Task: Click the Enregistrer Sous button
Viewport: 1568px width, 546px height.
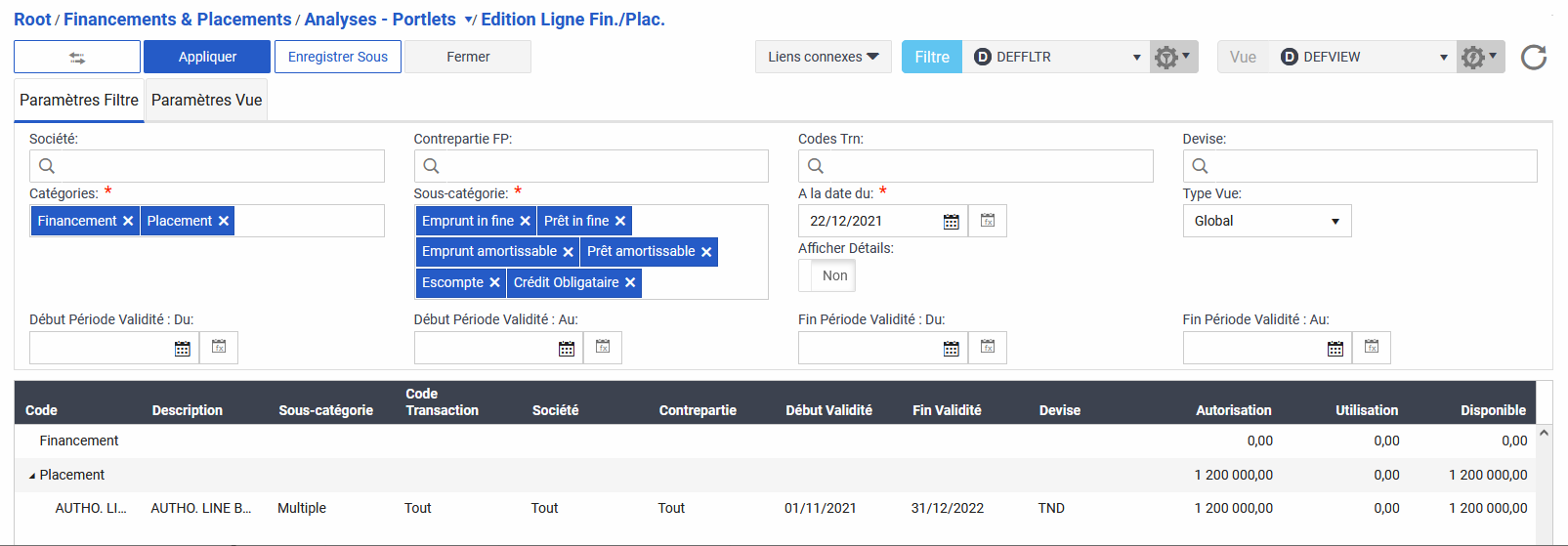Action: 338,57
